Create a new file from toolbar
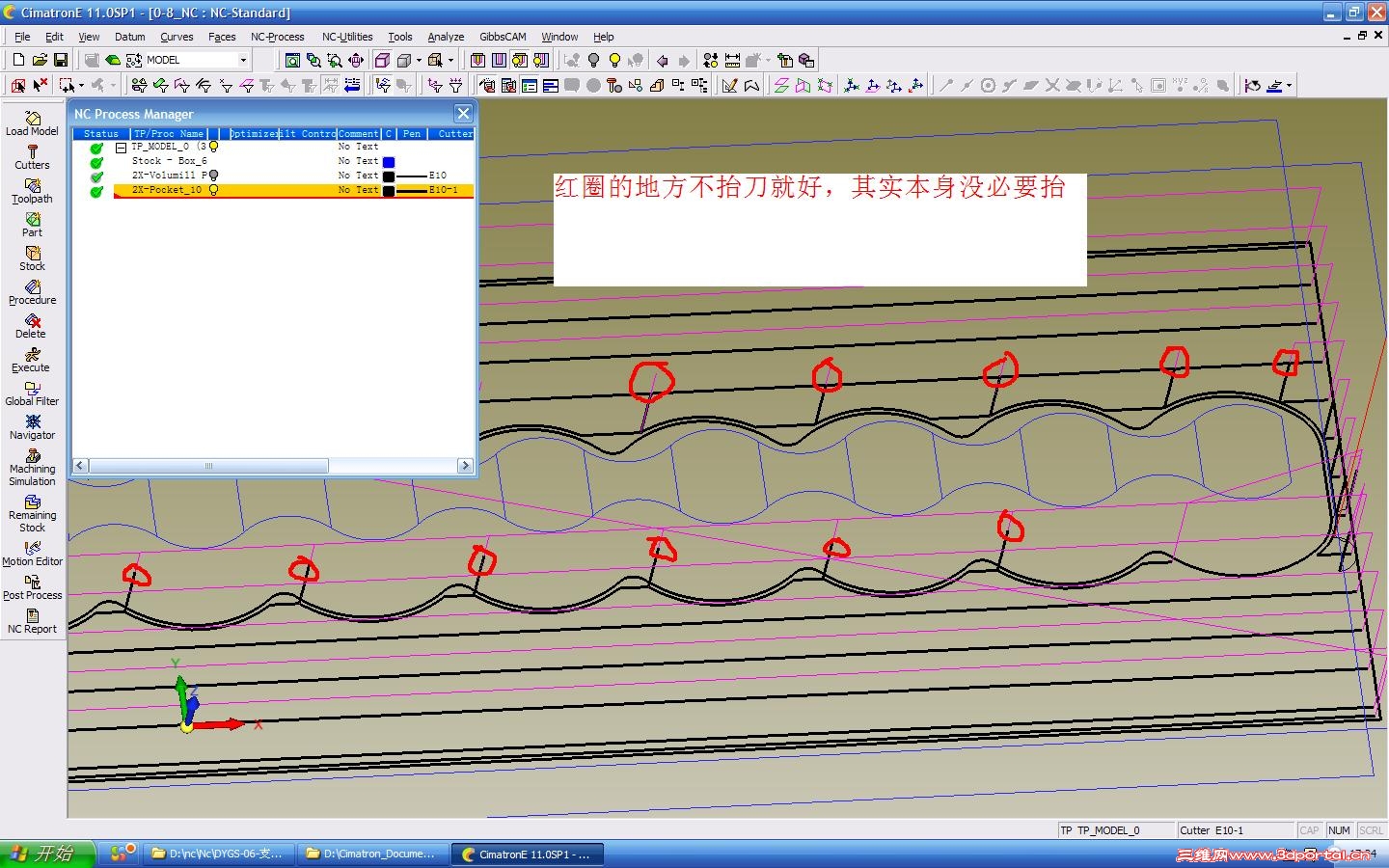The width and height of the screenshot is (1389, 868). point(18,60)
